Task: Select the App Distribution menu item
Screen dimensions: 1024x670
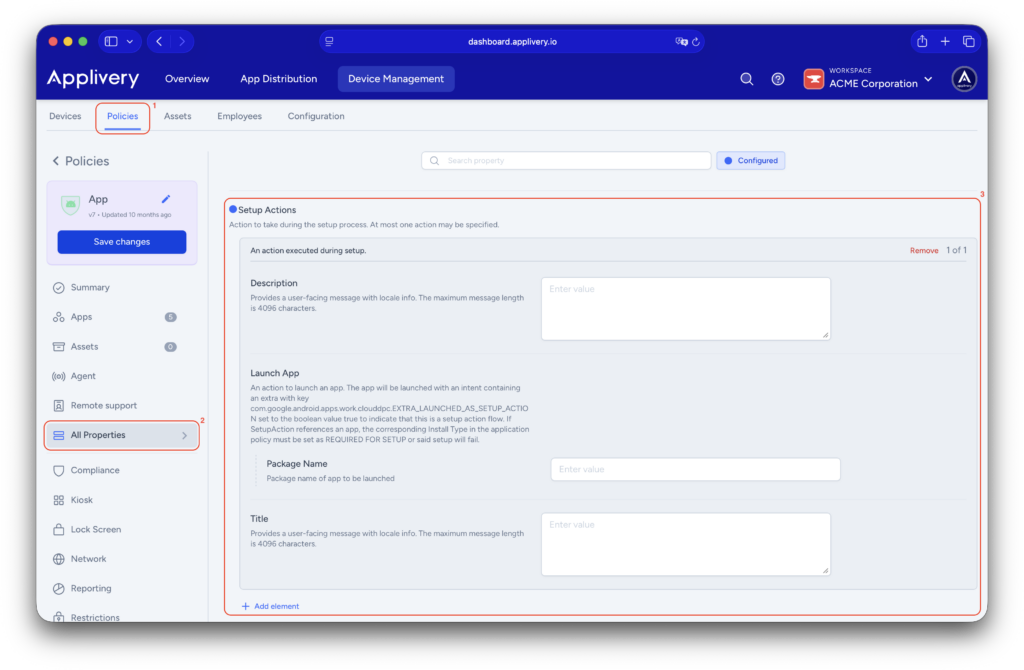Action: coord(278,78)
